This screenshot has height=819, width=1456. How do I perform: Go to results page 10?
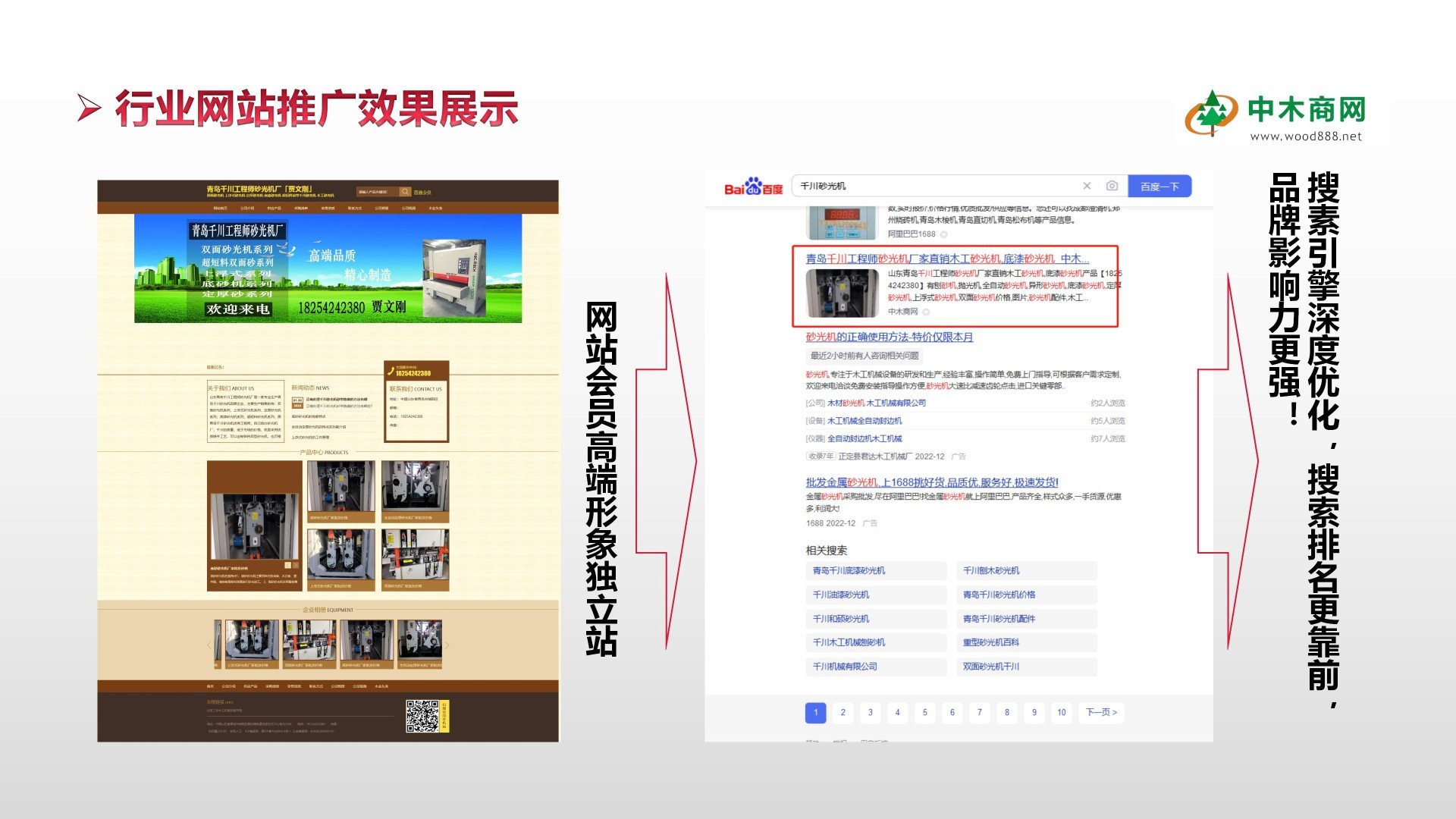tap(1061, 712)
